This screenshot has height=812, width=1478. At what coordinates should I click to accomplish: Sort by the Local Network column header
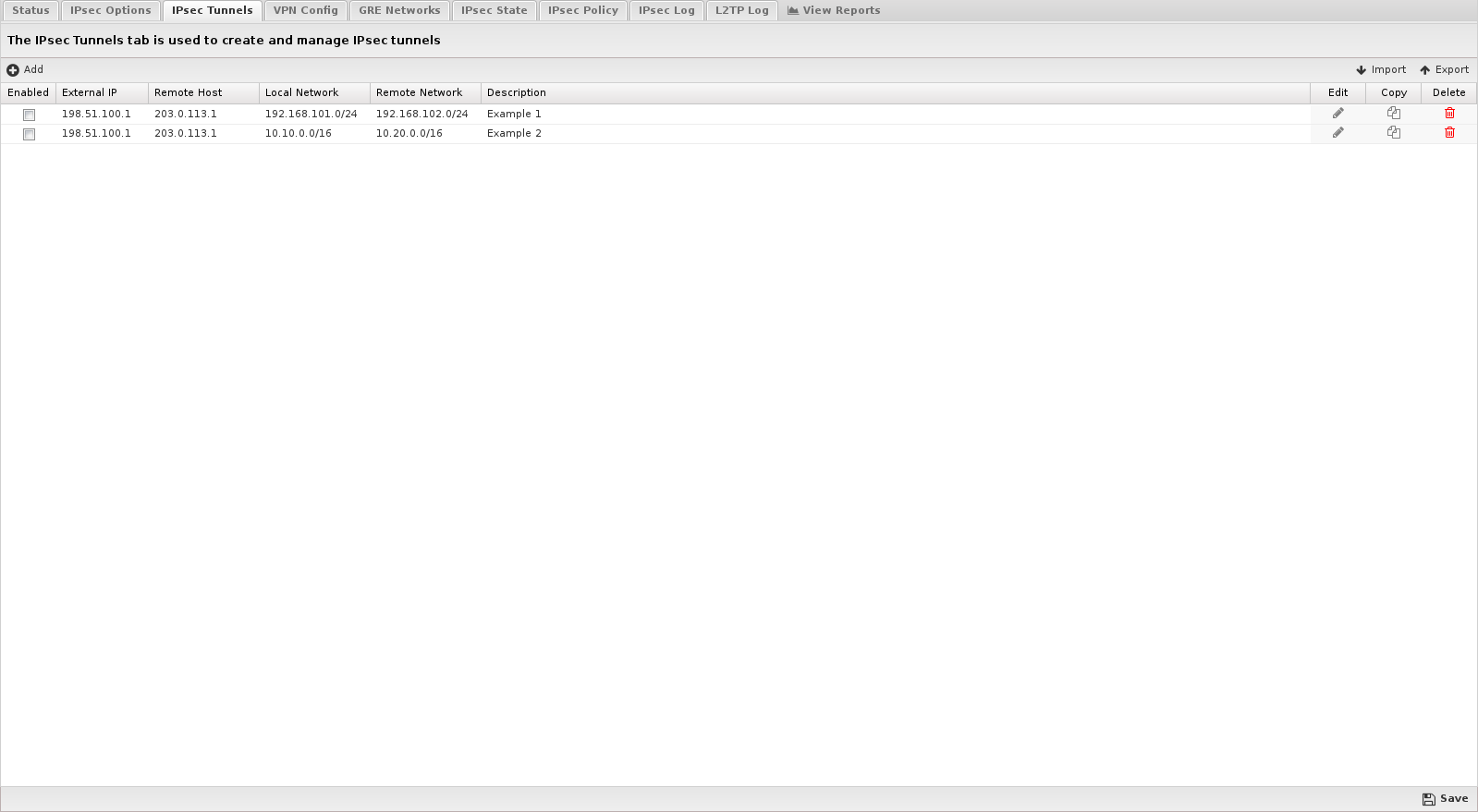point(315,93)
